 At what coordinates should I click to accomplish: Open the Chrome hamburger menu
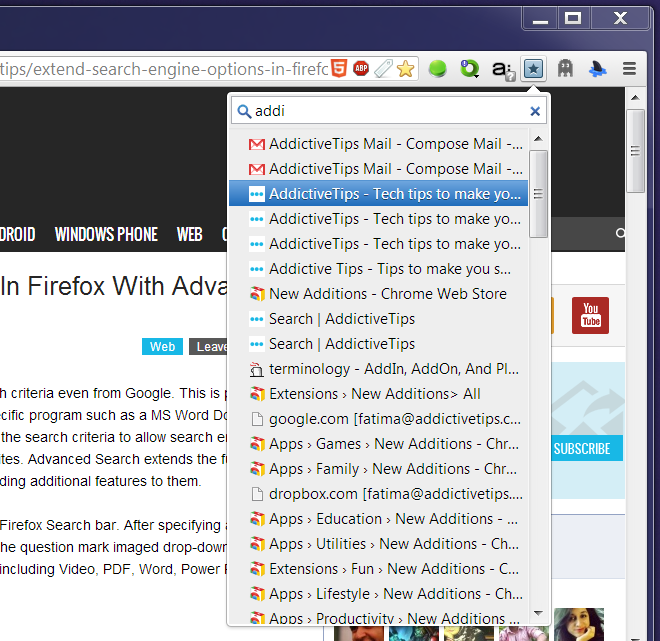pyautogui.click(x=629, y=69)
